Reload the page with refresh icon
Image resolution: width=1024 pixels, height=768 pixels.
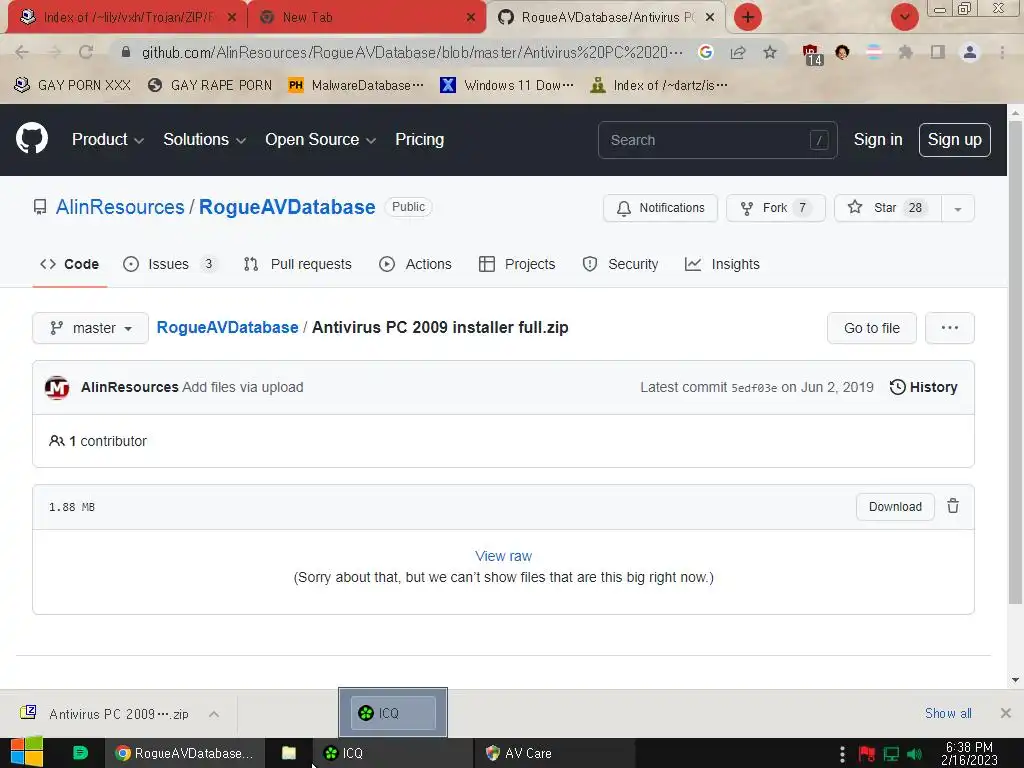point(86,52)
